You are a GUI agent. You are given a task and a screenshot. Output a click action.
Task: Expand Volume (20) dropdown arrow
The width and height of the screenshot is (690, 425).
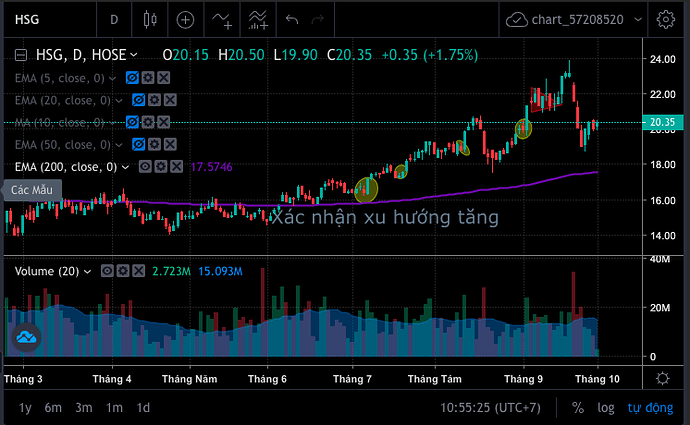click(87, 272)
